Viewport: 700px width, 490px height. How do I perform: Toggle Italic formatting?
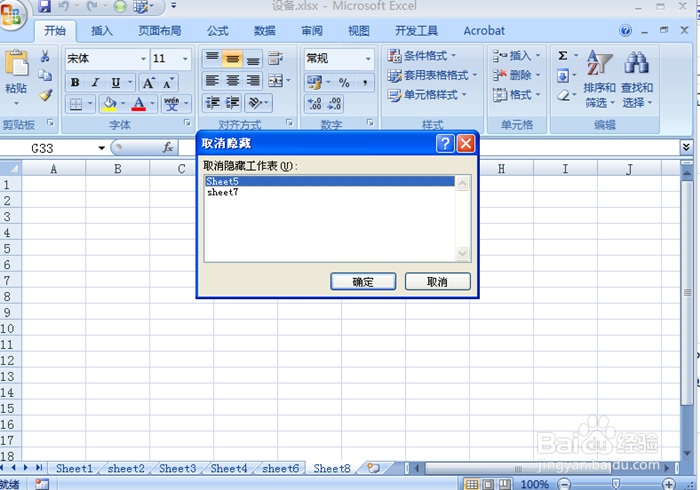(x=95, y=83)
